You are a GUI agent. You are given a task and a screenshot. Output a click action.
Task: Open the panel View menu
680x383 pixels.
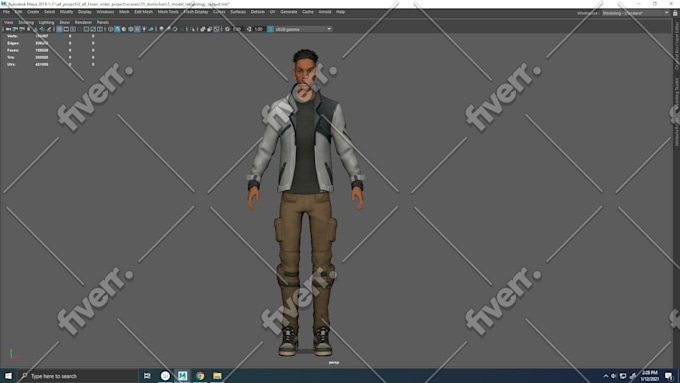click(8, 22)
